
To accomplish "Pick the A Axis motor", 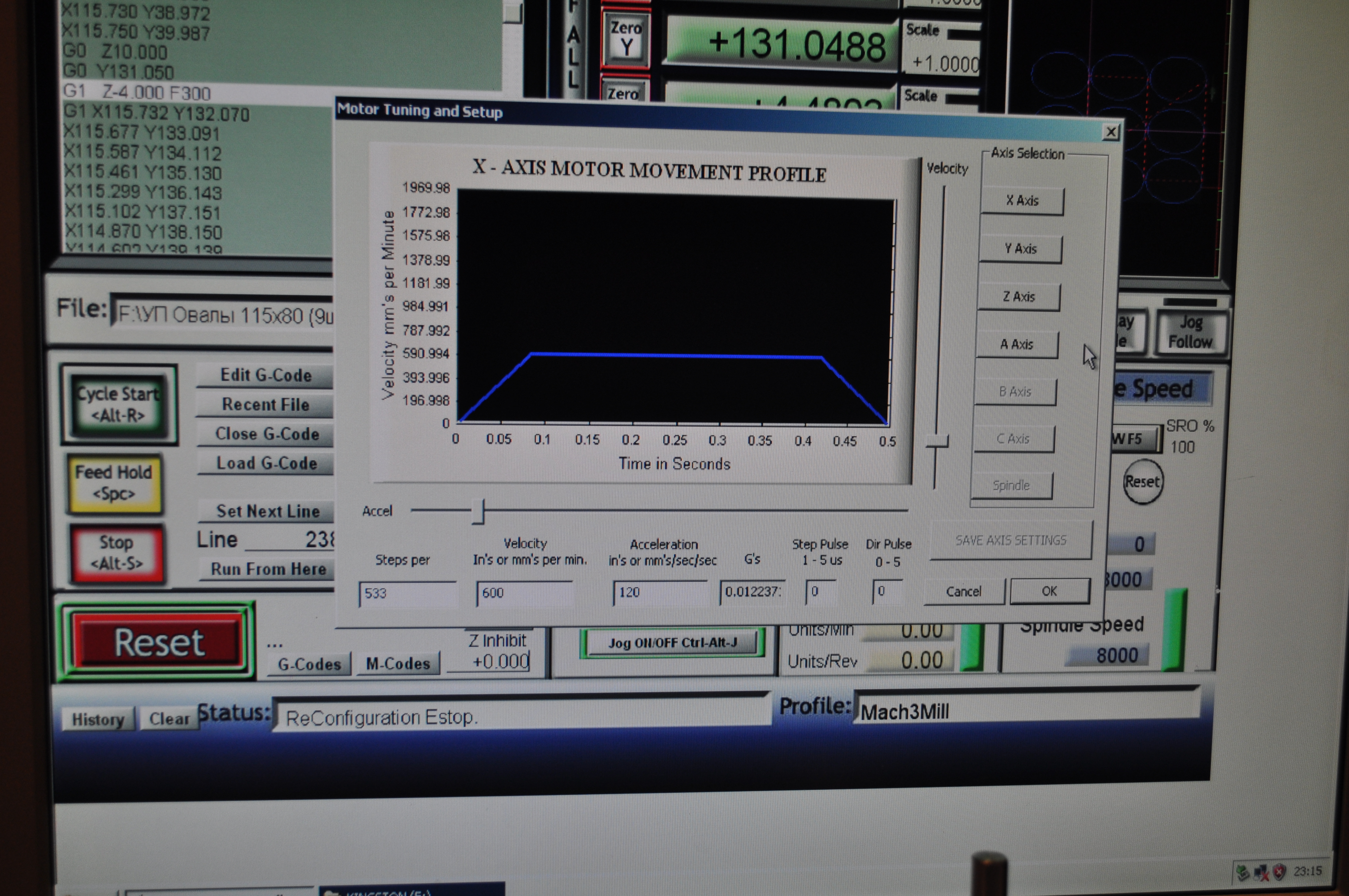I will tap(1016, 344).
